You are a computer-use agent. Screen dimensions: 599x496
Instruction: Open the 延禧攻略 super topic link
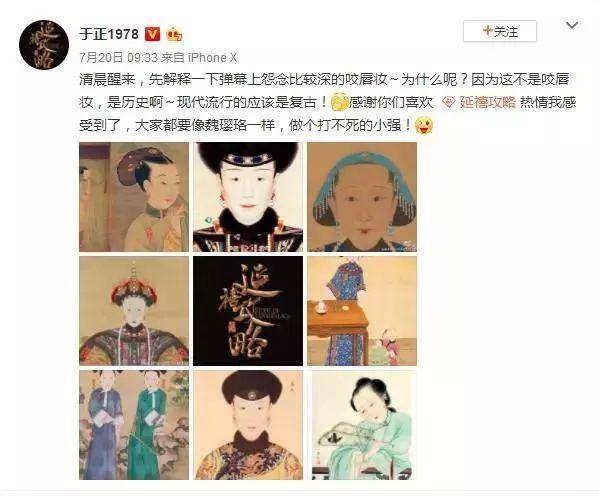tap(487, 102)
